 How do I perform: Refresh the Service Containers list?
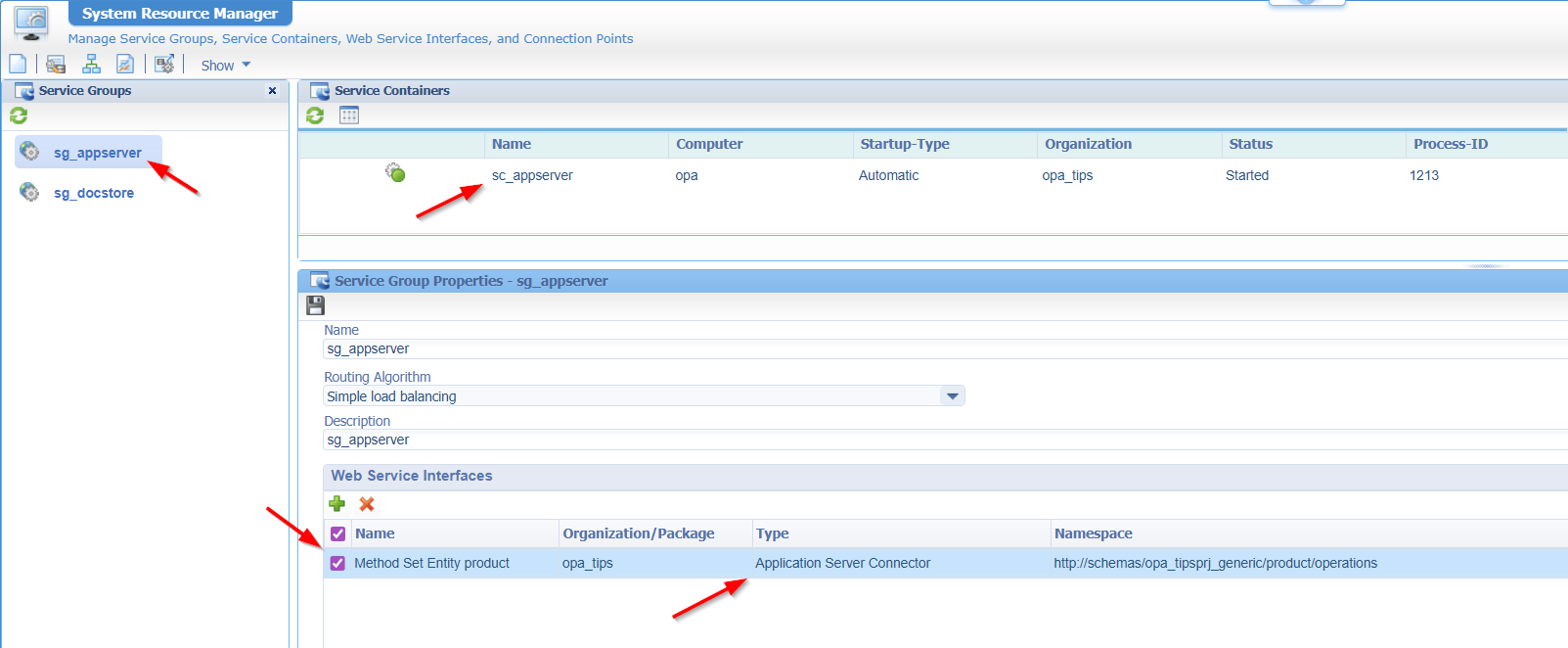(x=315, y=116)
